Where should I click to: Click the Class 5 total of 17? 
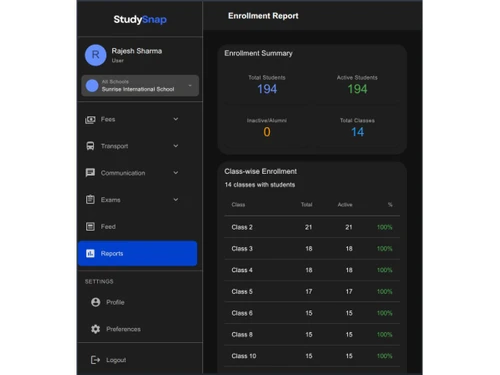click(x=309, y=292)
